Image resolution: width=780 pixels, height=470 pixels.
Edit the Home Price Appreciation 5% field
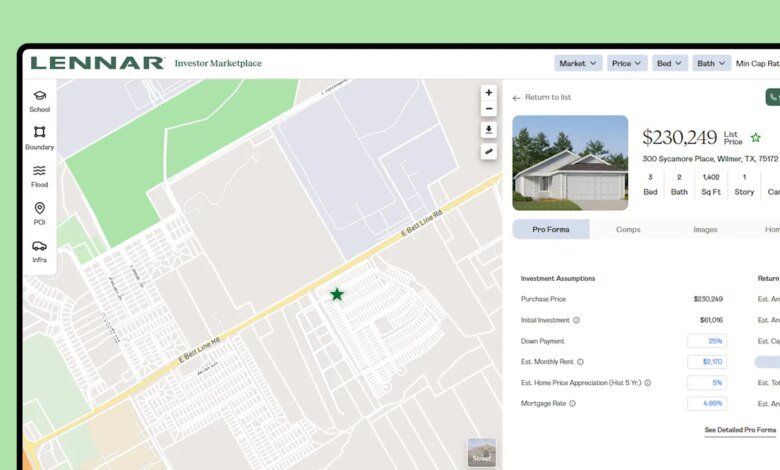click(x=706, y=383)
